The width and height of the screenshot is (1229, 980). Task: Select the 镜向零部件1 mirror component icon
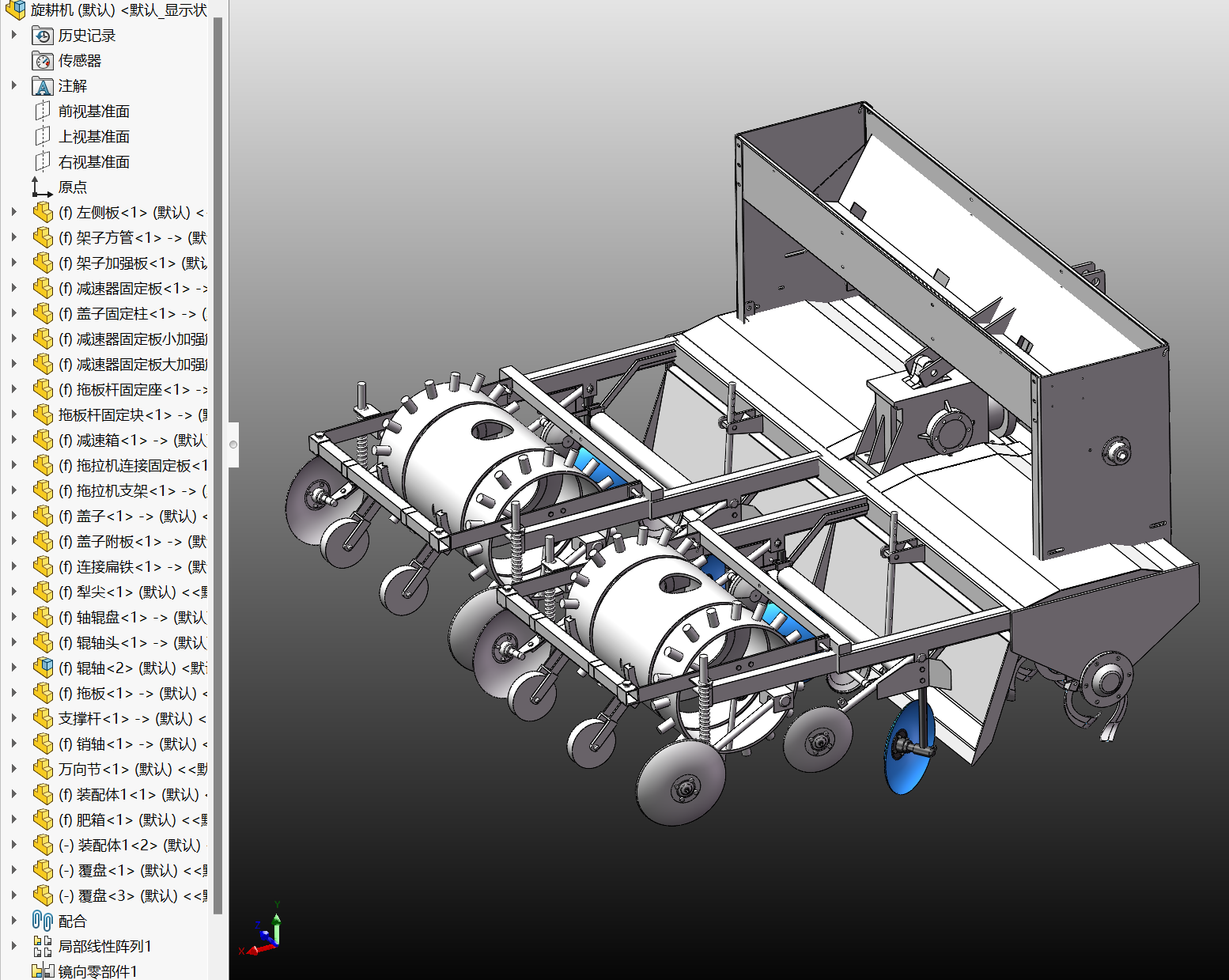coord(43,971)
